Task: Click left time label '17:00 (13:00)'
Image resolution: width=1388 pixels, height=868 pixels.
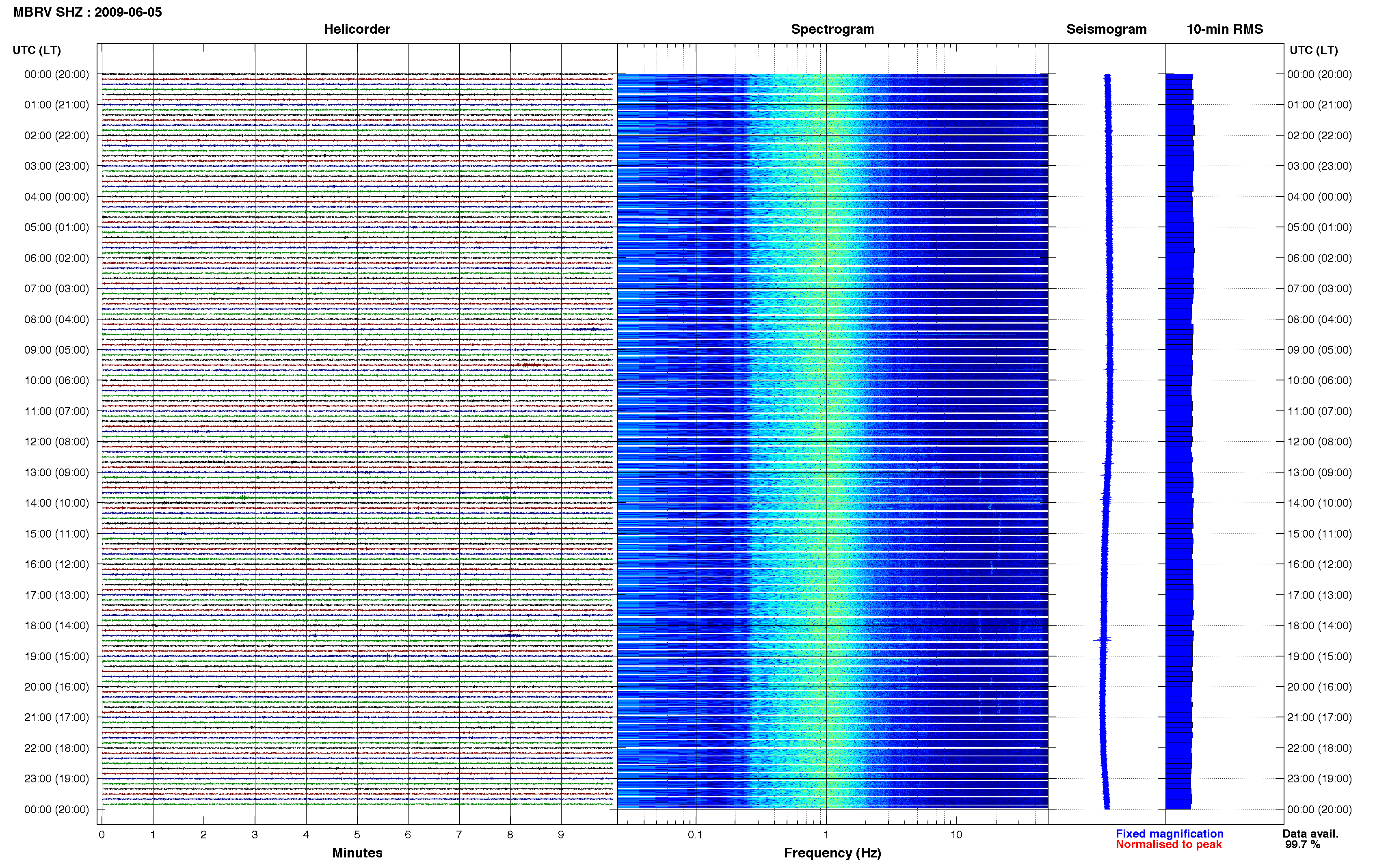Action: tap(57, 595)
